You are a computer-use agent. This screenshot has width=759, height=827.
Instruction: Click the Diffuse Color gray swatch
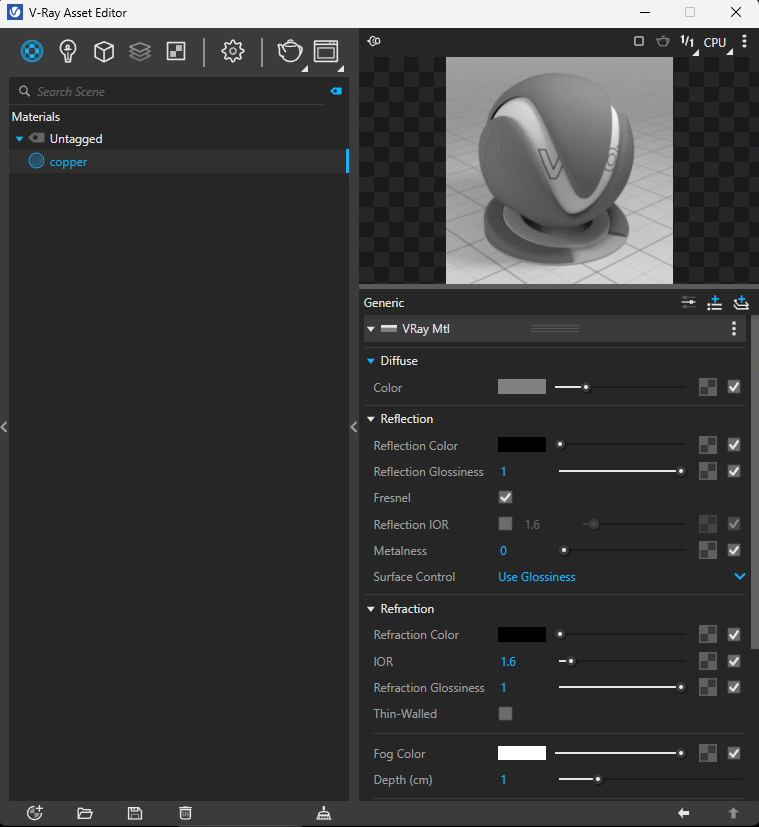522,387
